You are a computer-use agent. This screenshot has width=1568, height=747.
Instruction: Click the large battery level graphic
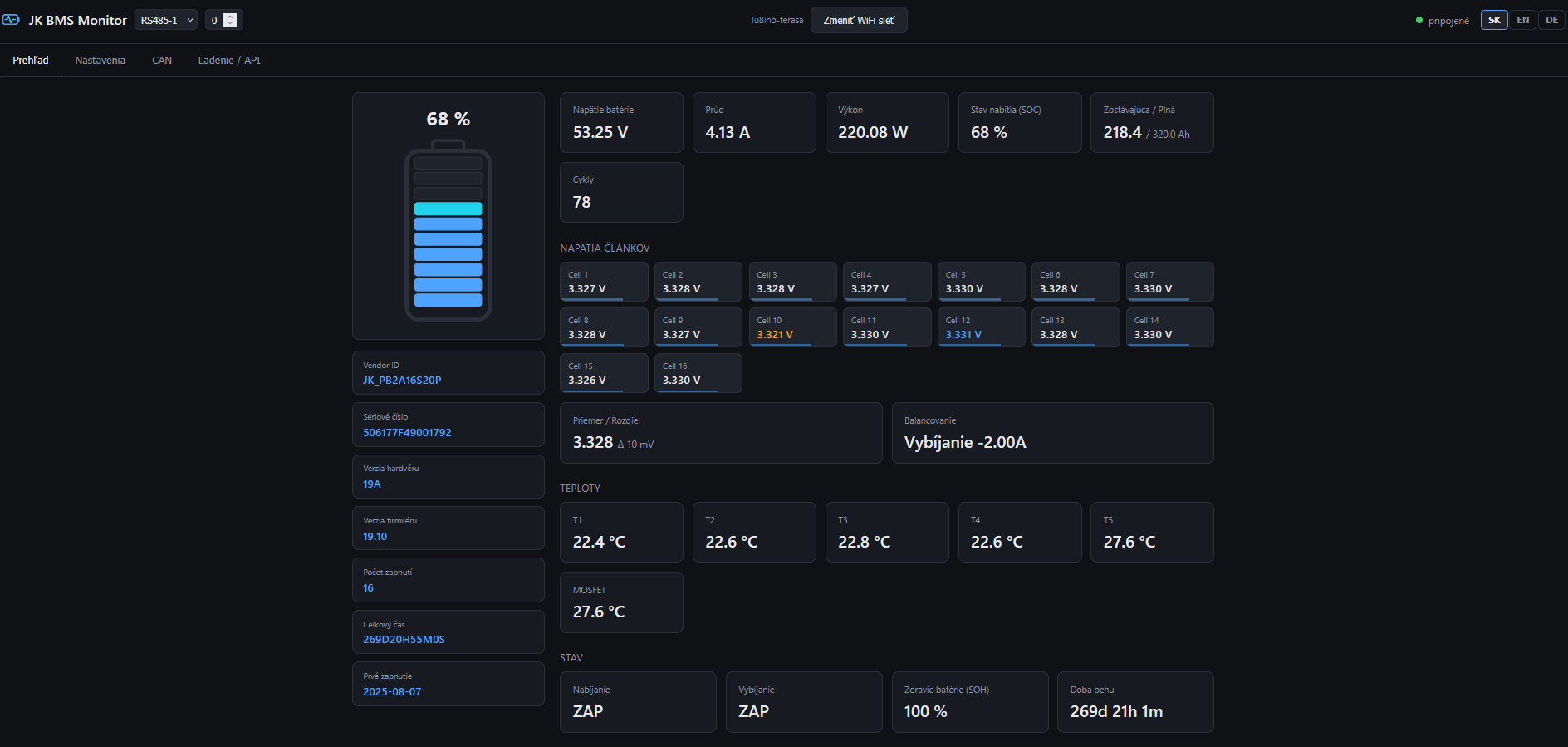coord(448,230)
